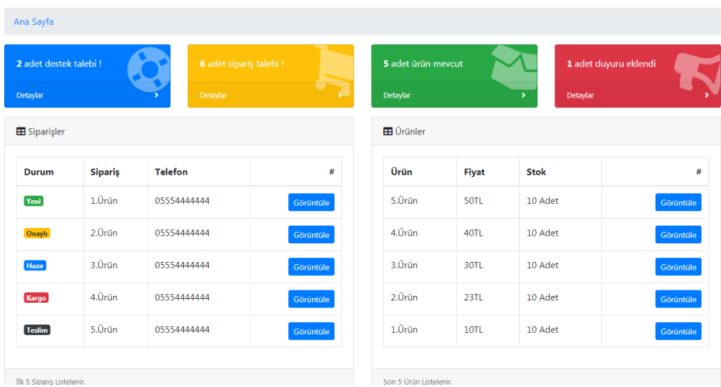721x387 pixels.
Task: Click chevron arrow on sipariş talebi card
Action: pos(340,95)
